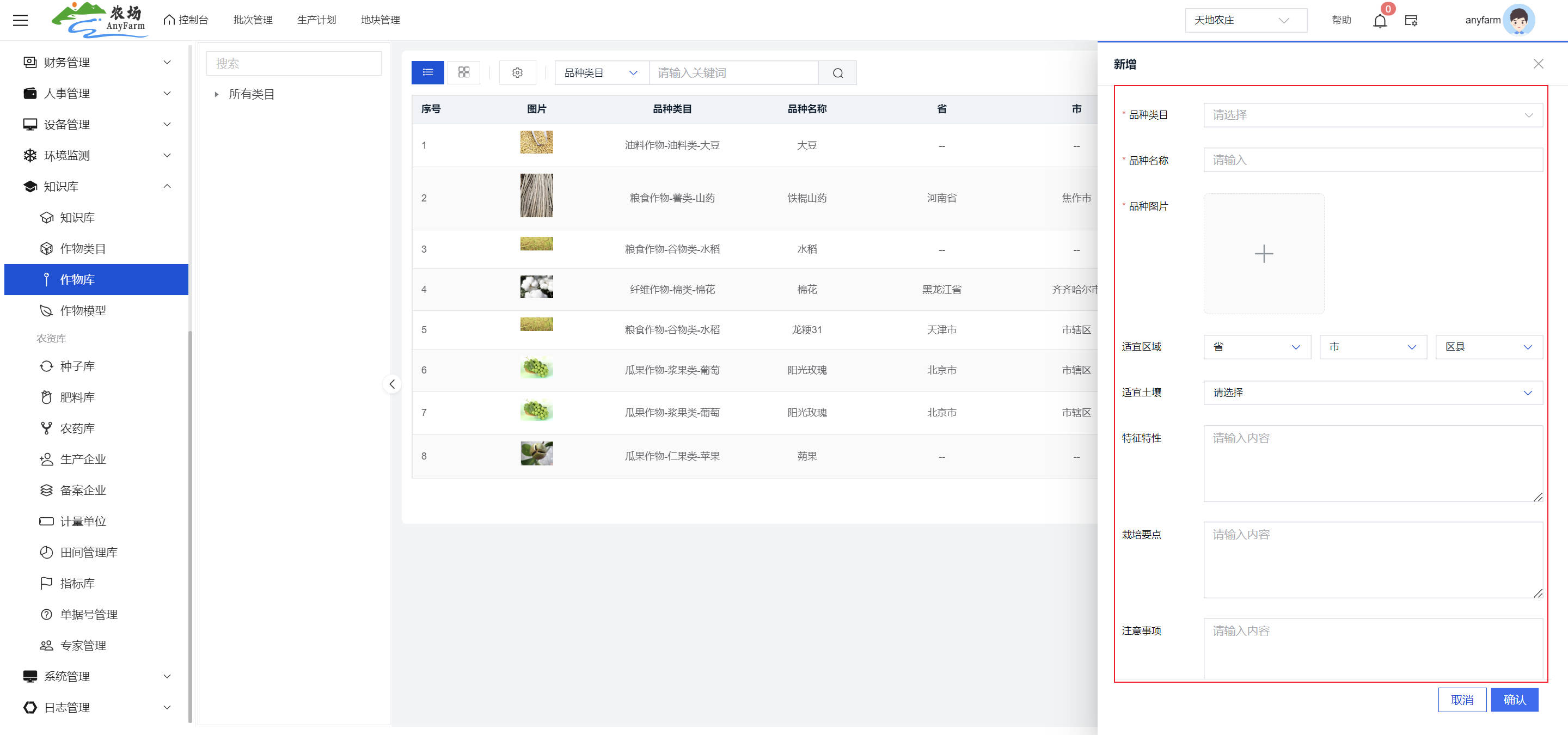Click plus to upload variety image
The image size is (1568, 735).
coord(1263,254)
